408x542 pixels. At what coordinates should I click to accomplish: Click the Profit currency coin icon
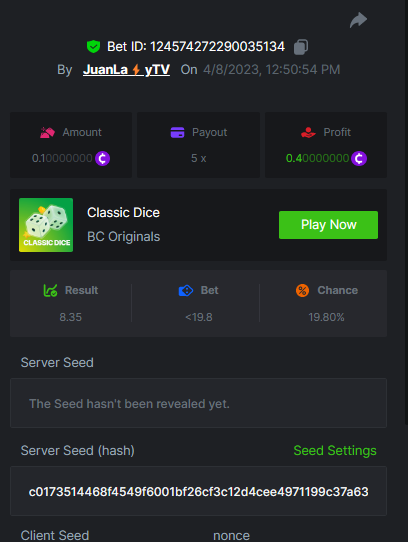pyautogui.click(x=359, y=158)
